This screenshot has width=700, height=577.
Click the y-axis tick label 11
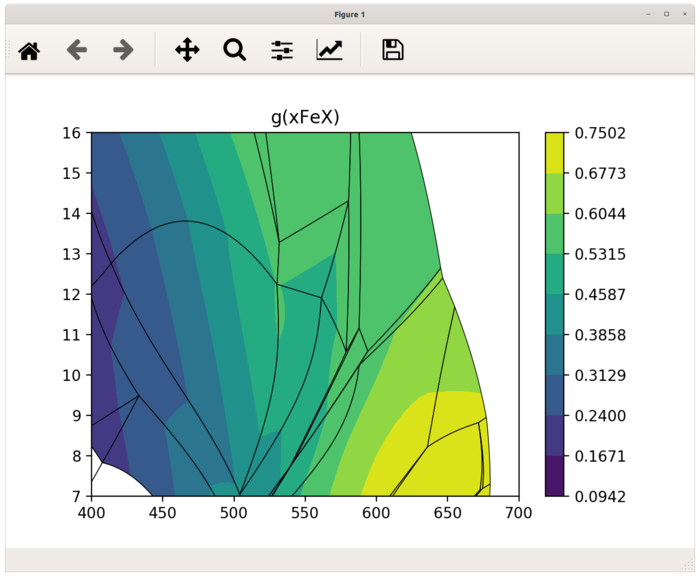click(x=71, y=335)
